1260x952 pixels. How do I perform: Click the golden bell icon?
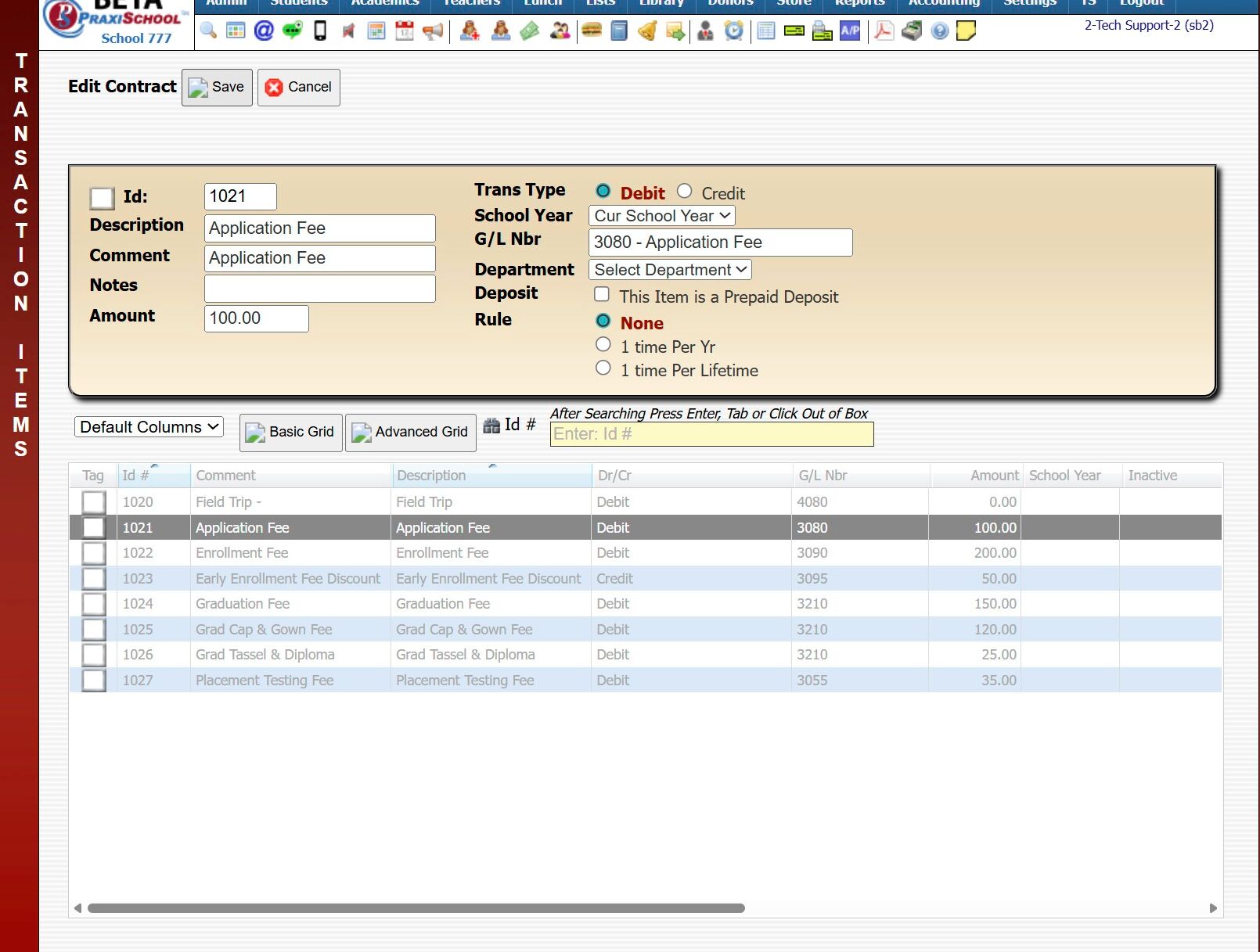coord(647,31)
